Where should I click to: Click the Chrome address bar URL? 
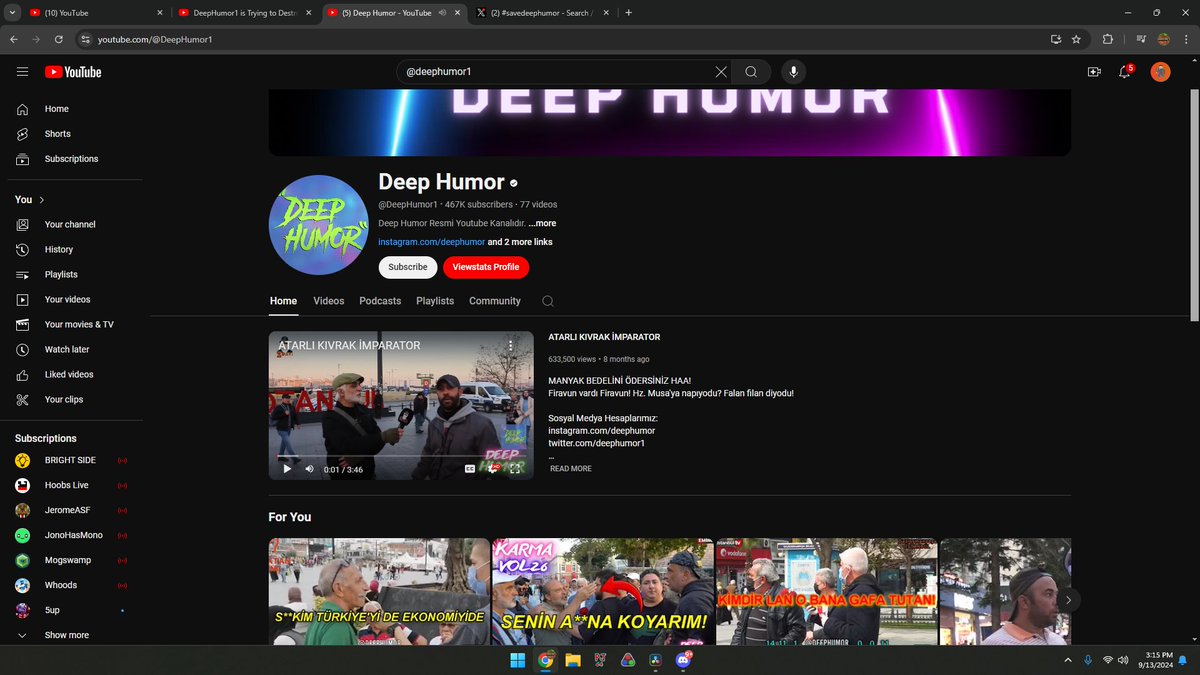pyautogui.click(x=155, y=39)
